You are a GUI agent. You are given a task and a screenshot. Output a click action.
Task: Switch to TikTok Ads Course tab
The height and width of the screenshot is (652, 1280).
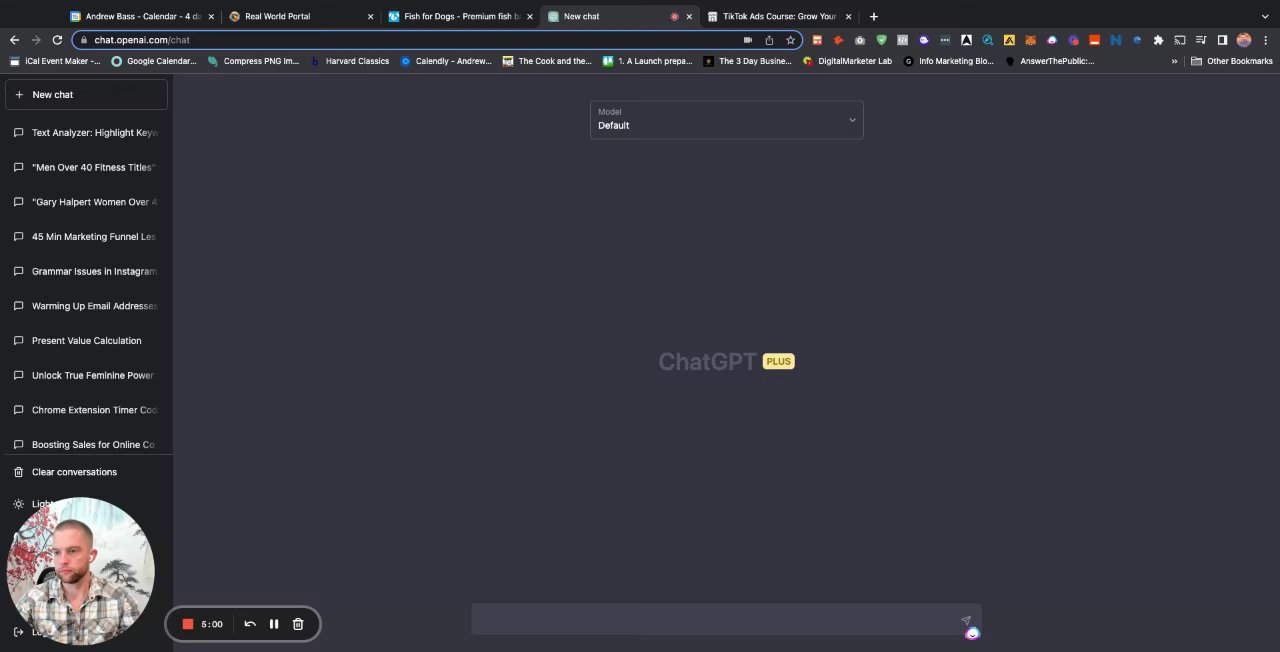point(780,16)
